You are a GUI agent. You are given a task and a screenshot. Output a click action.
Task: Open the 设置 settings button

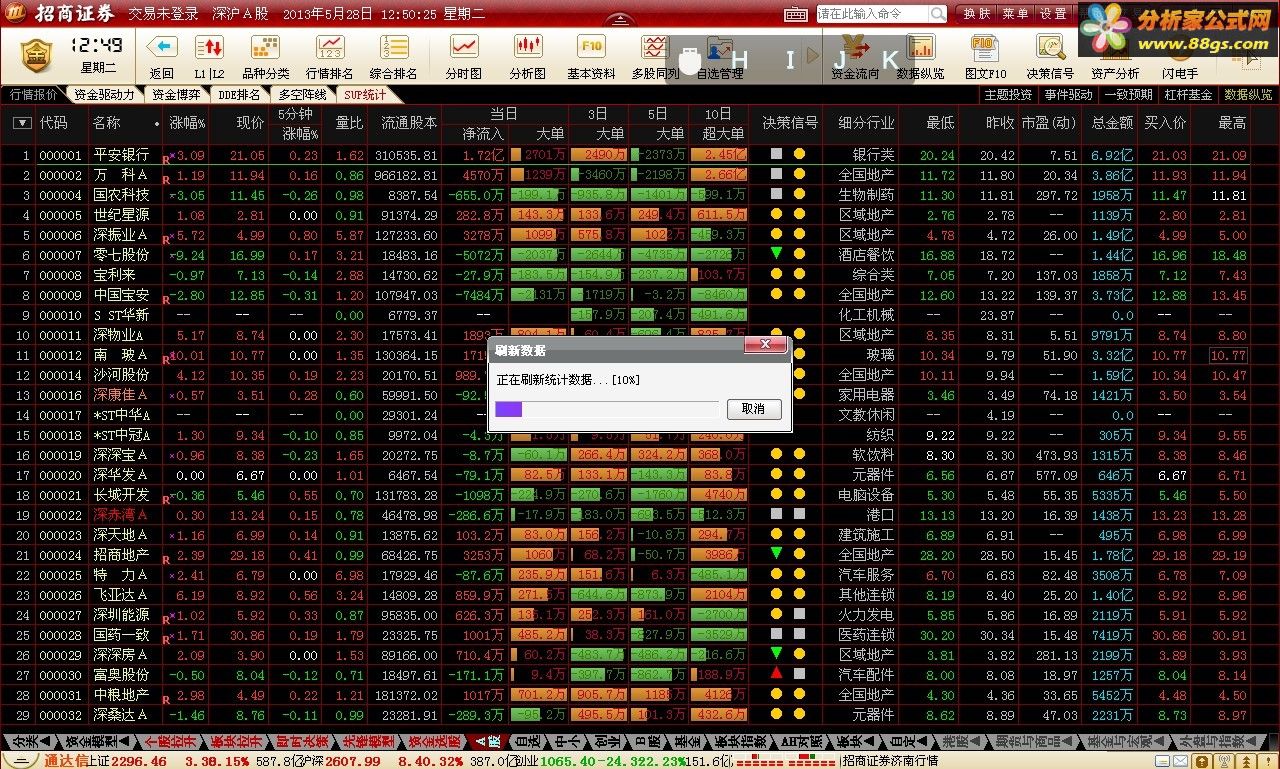pyautogui.click(x=1053, y=14)
